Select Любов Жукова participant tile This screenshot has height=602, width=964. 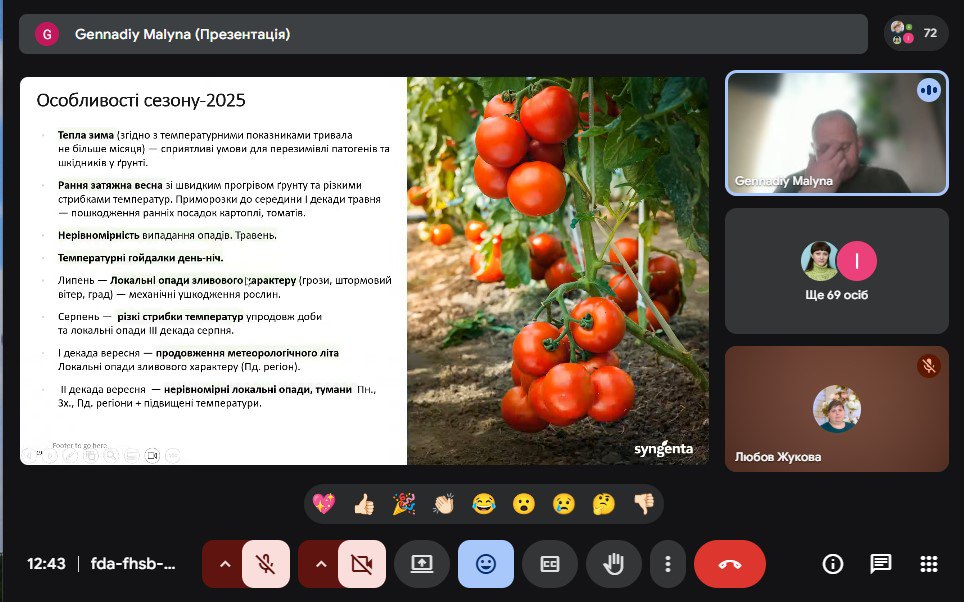[836, 409]
